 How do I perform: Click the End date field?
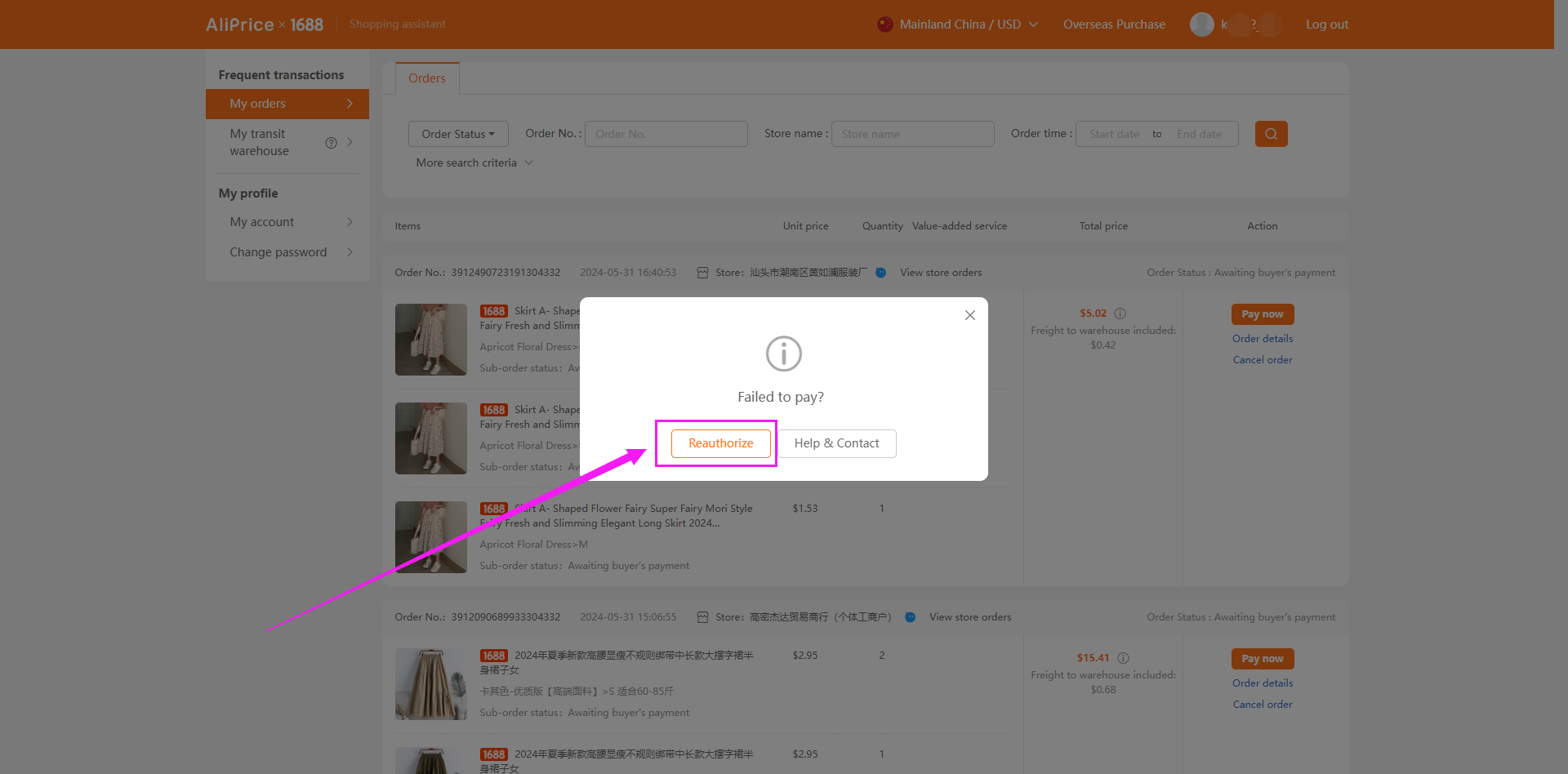click(1199, 134)
